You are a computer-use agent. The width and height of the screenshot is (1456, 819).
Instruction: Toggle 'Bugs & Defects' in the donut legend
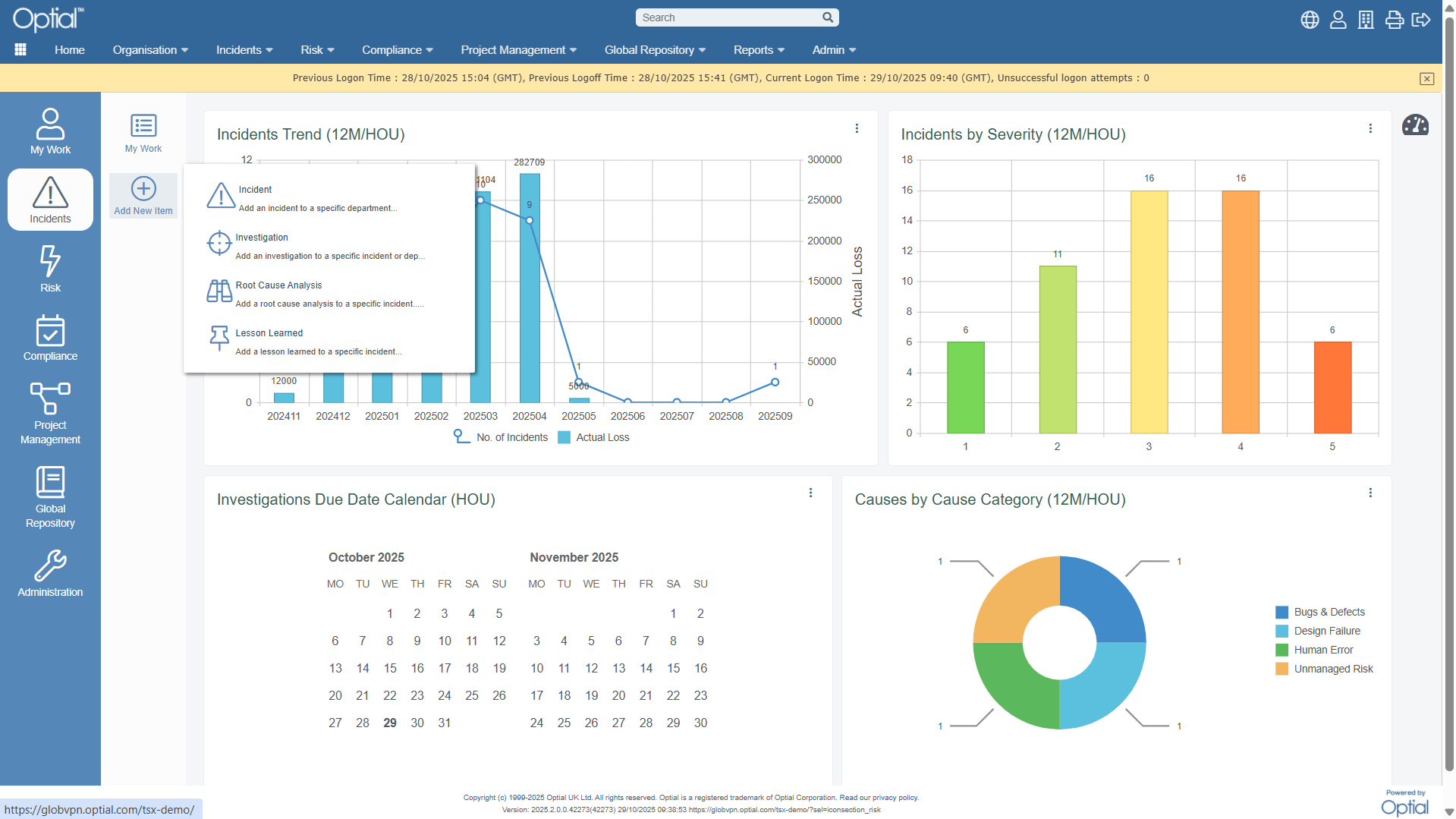(1322, 612)
